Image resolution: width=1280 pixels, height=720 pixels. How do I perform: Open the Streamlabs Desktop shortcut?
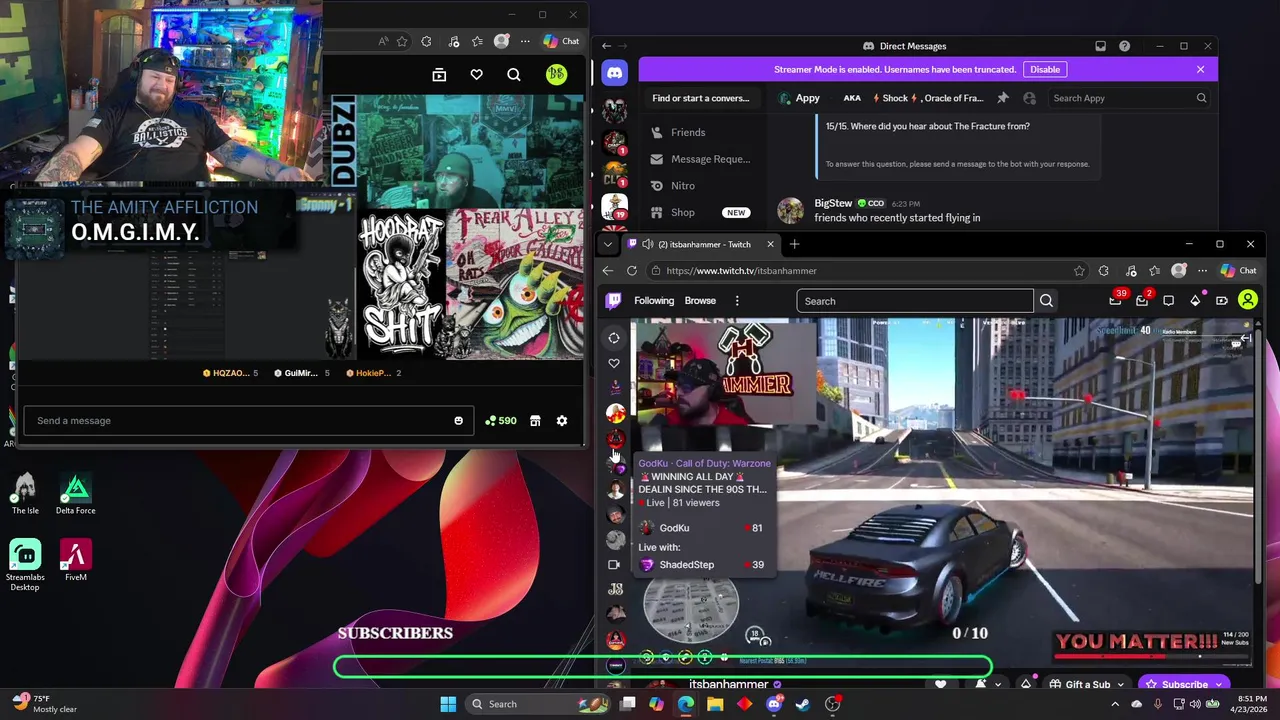25,565
